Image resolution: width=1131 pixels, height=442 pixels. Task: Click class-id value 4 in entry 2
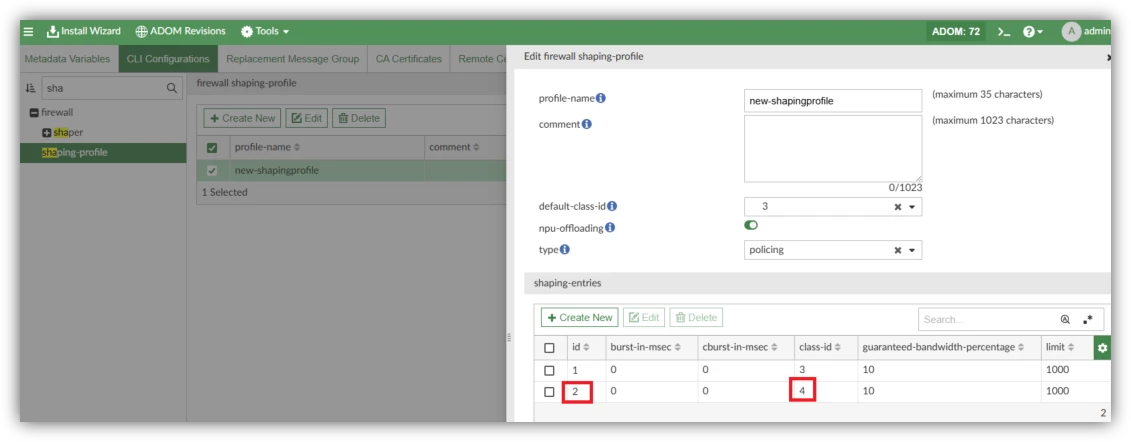click(802, 392)
